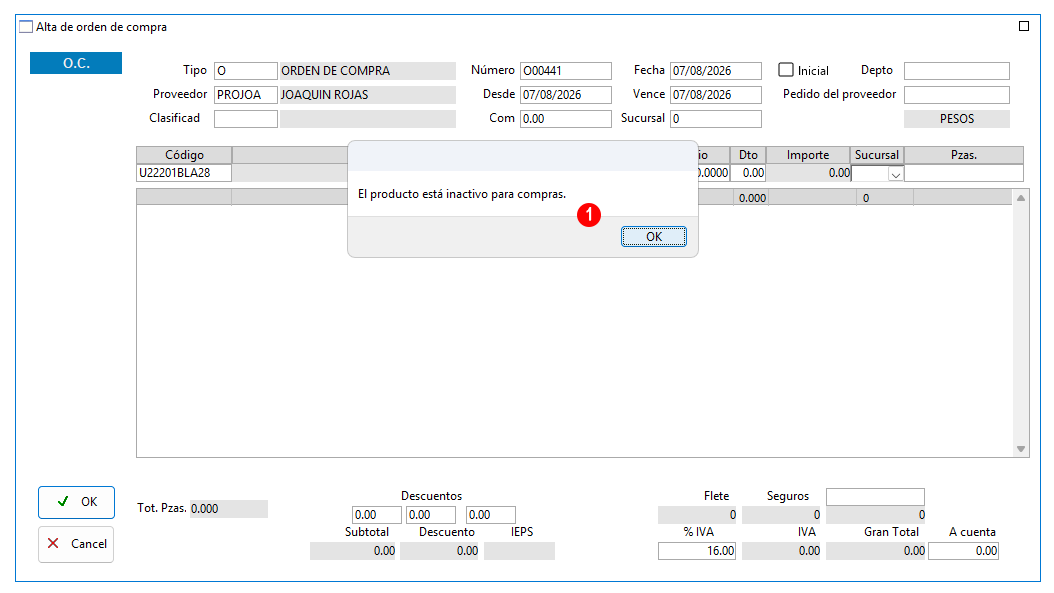Viewport: 1054px width, 593px height.
Task: Click the Pzas. column header
Action: (x=964, y=155)
